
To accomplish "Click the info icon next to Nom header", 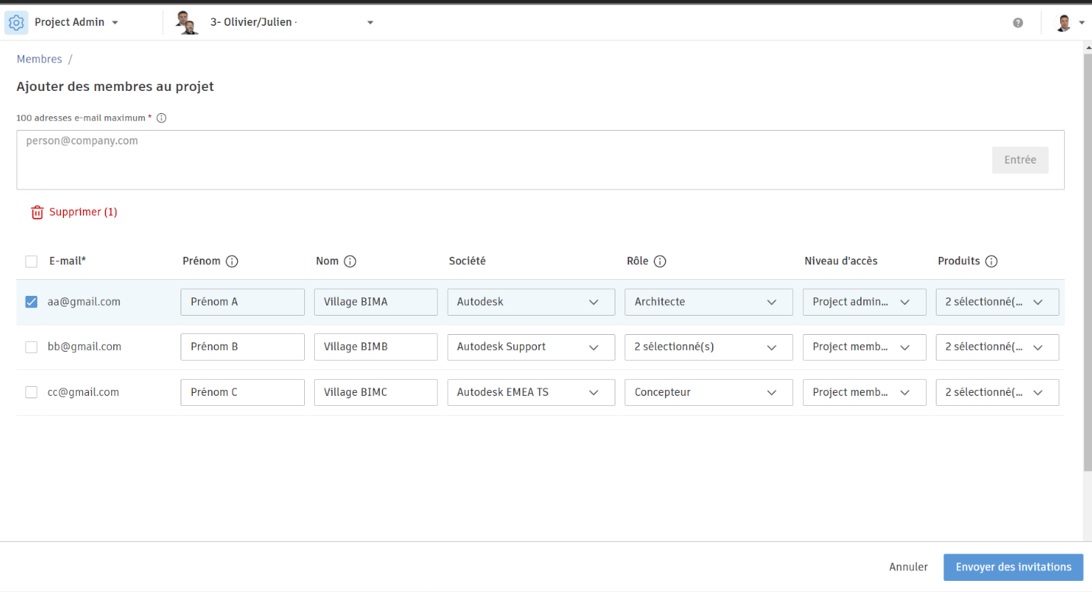I will [x=349, y=261].
